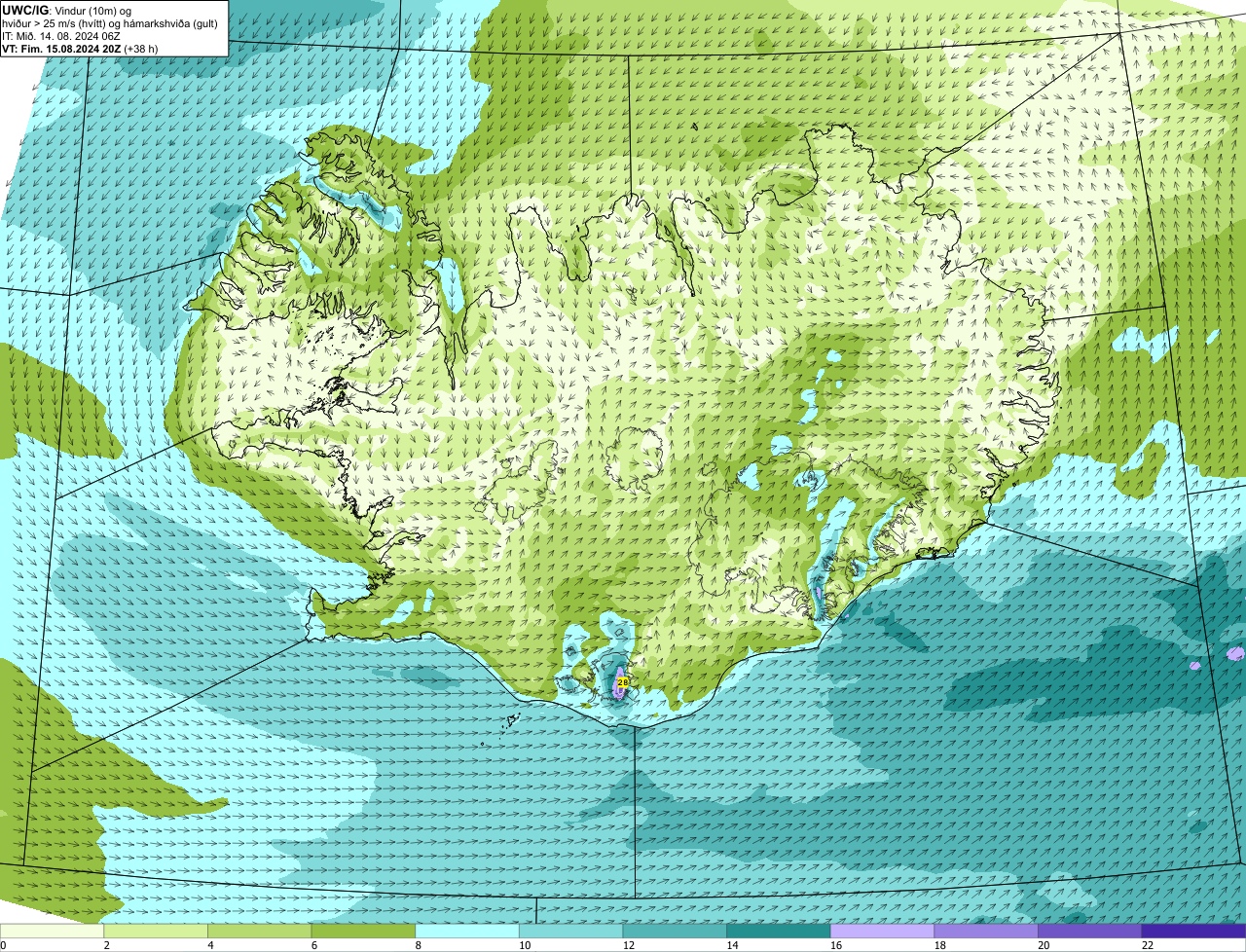Click the legend label "18"
Image resolution: width=1246 pixels, height=952 pixels.
939,945
